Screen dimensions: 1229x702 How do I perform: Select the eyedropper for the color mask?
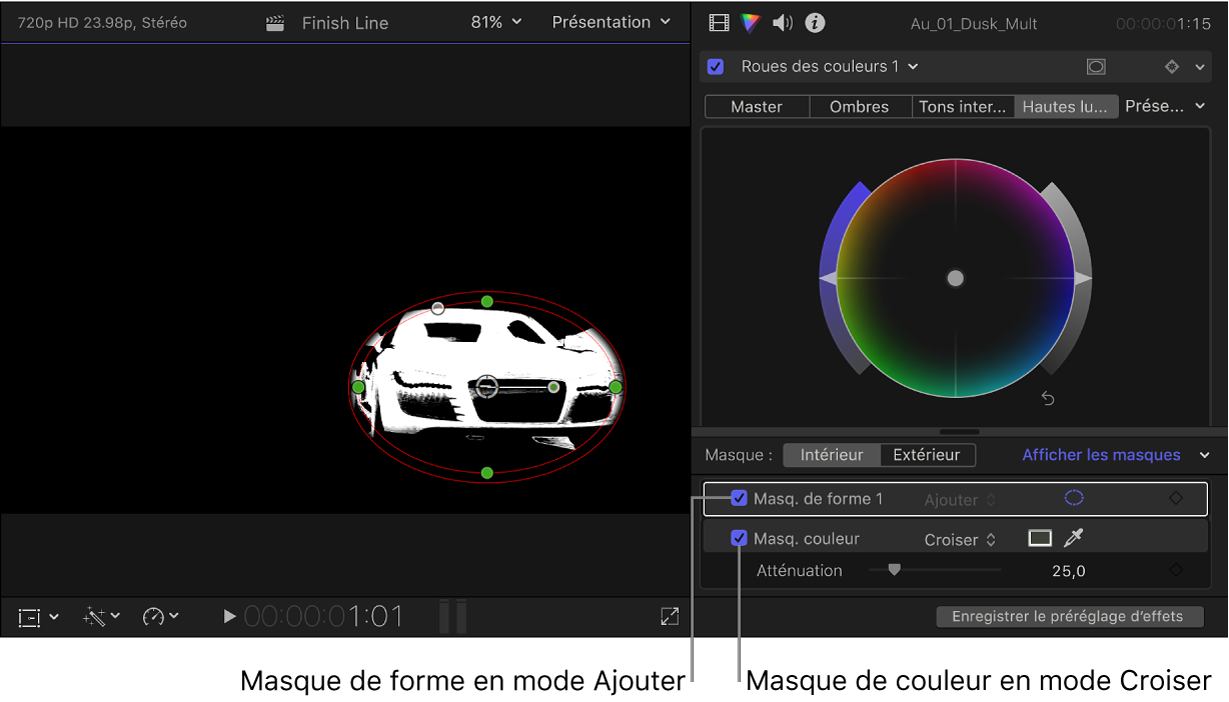coord(1071,538)
